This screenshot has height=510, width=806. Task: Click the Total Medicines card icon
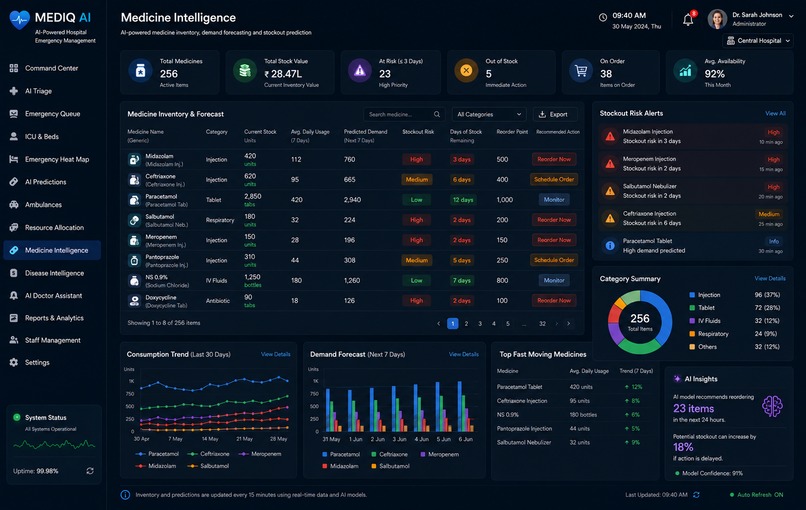140,71
